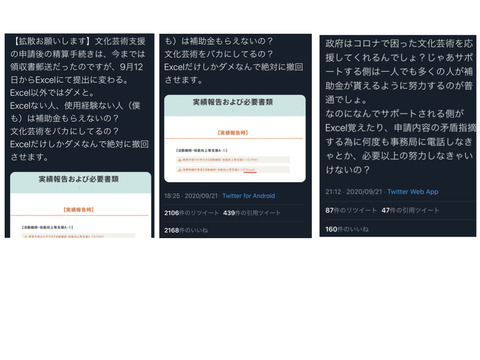View the 87件のリツイート list
Screen dimensions: 480x360
pyautogui.click(x=351, y=210)
